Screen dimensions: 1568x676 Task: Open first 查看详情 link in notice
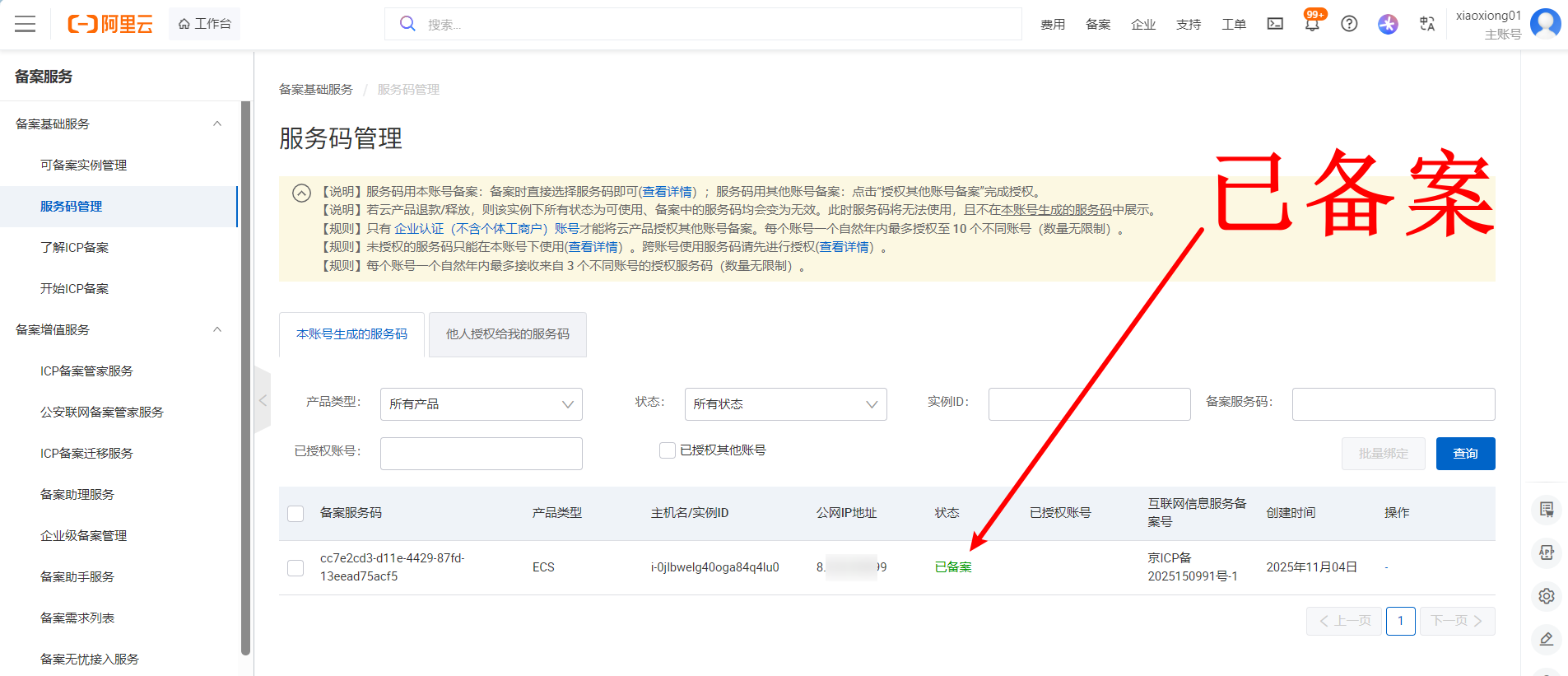(x=668, y=192)
